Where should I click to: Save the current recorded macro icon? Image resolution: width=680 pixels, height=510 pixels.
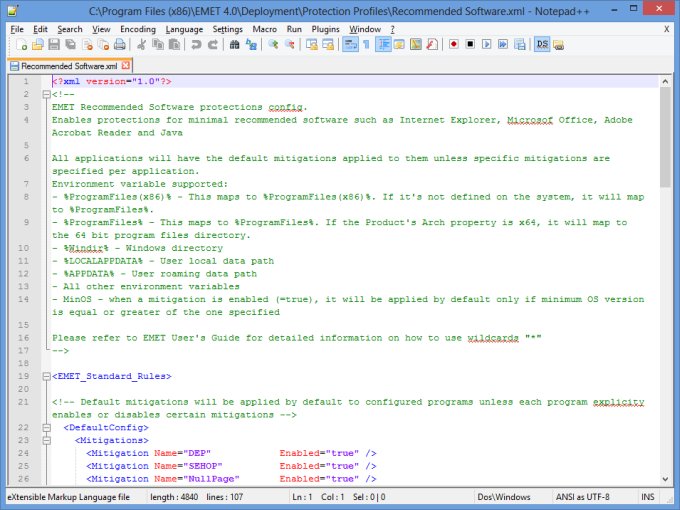520,44
